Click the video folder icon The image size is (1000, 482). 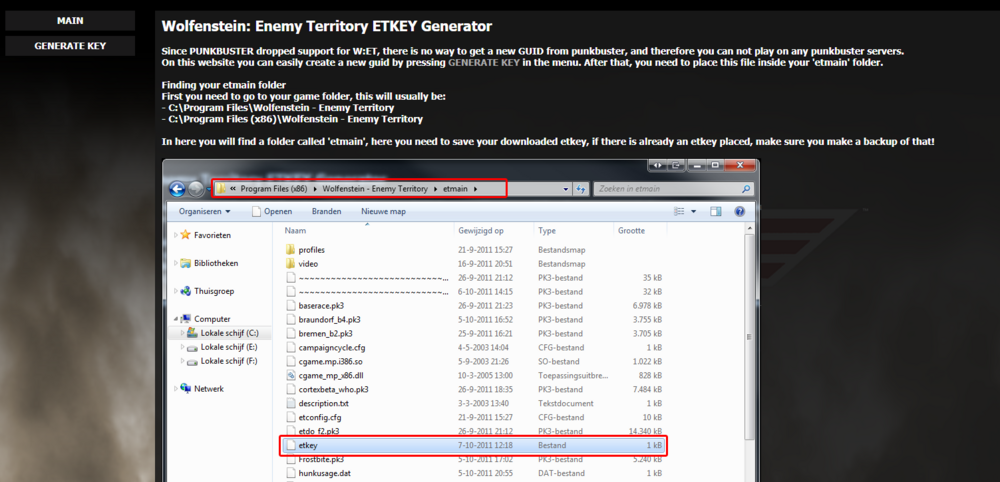pyautogui.click(x=291, y=263)
